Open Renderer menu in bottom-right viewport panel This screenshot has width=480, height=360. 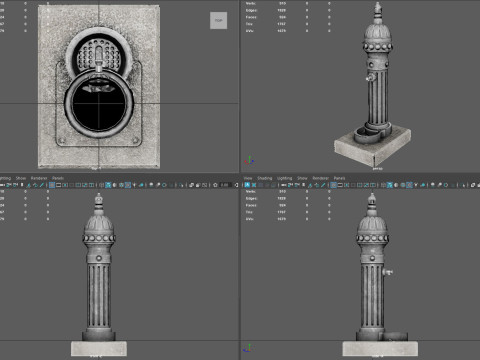pos(320,178)
